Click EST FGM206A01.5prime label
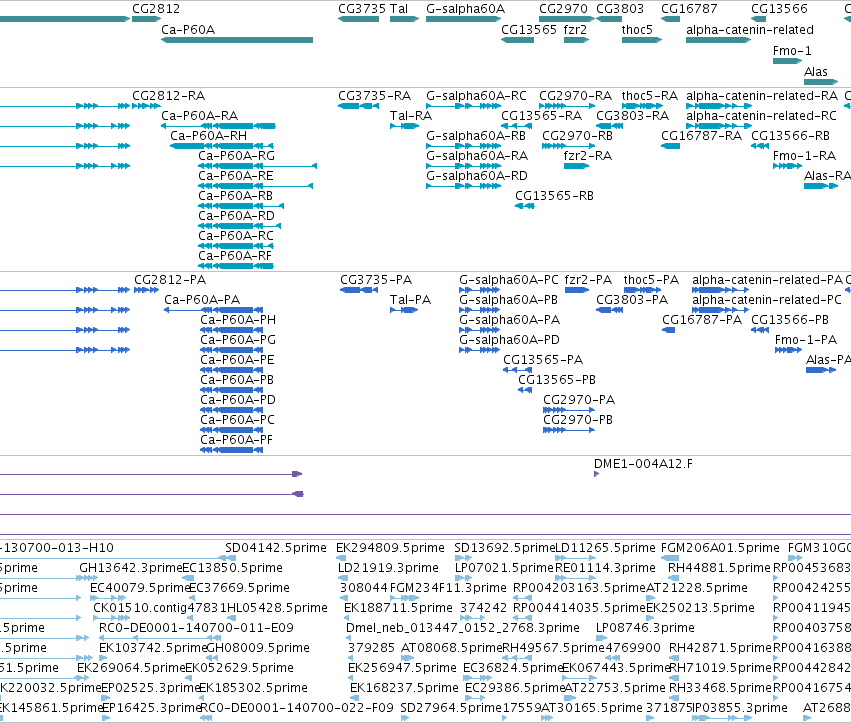The image size is (851, 723). click(x=720, y=548)
